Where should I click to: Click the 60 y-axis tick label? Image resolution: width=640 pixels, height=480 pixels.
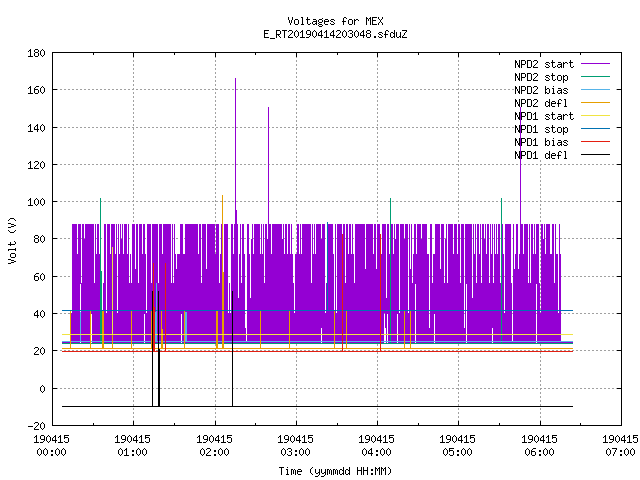coord(40,277)
